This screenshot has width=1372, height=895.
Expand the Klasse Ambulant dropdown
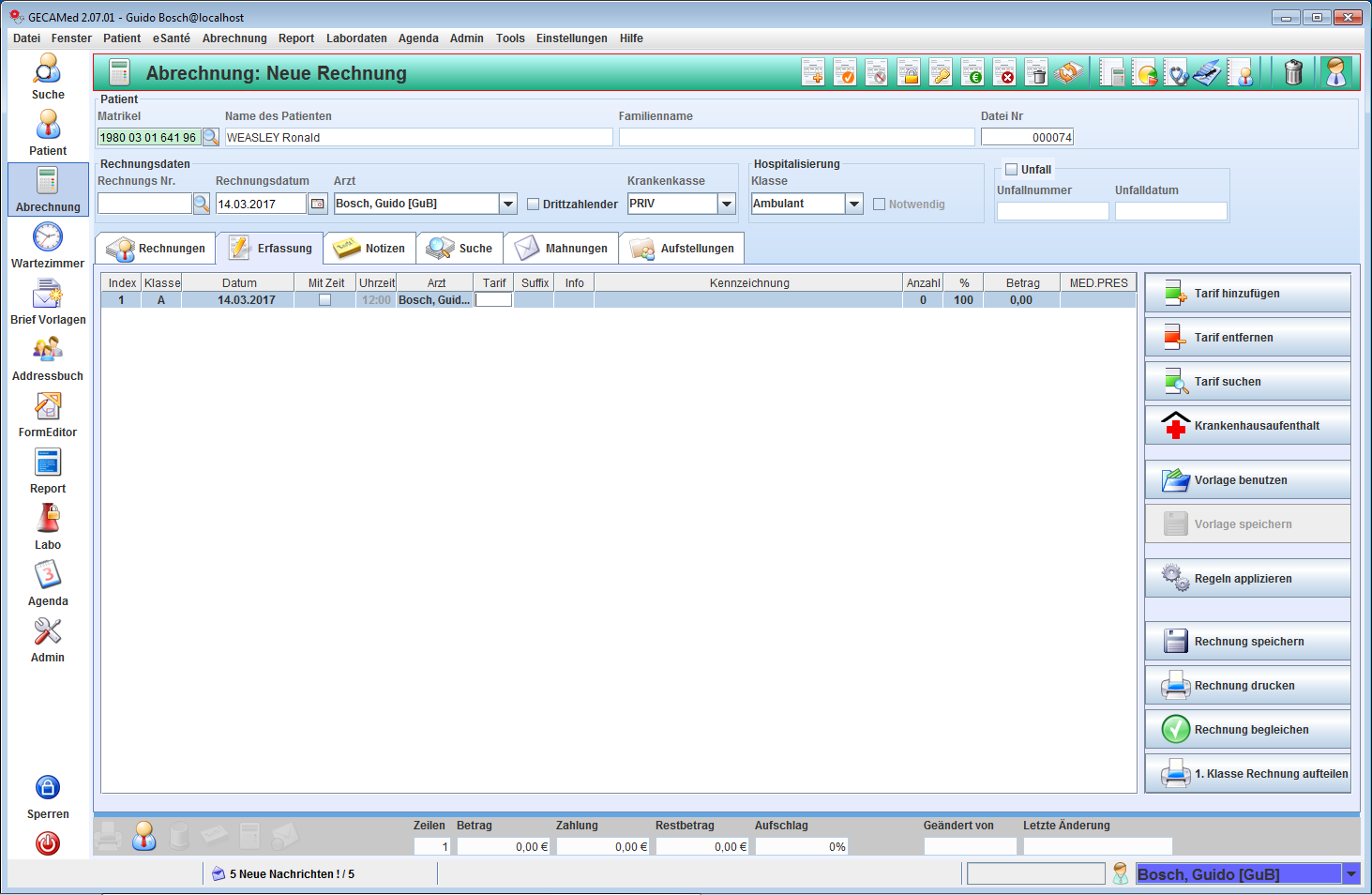(853, 204)
